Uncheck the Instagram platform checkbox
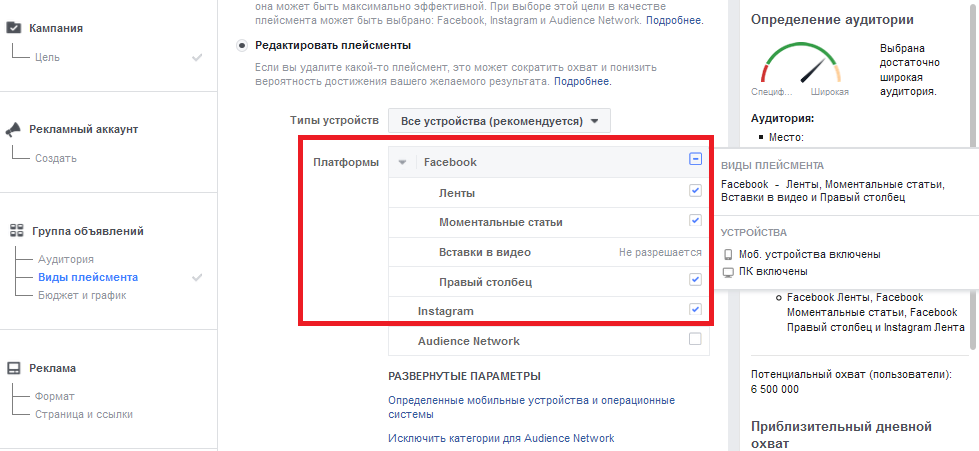 coord(695,309)
